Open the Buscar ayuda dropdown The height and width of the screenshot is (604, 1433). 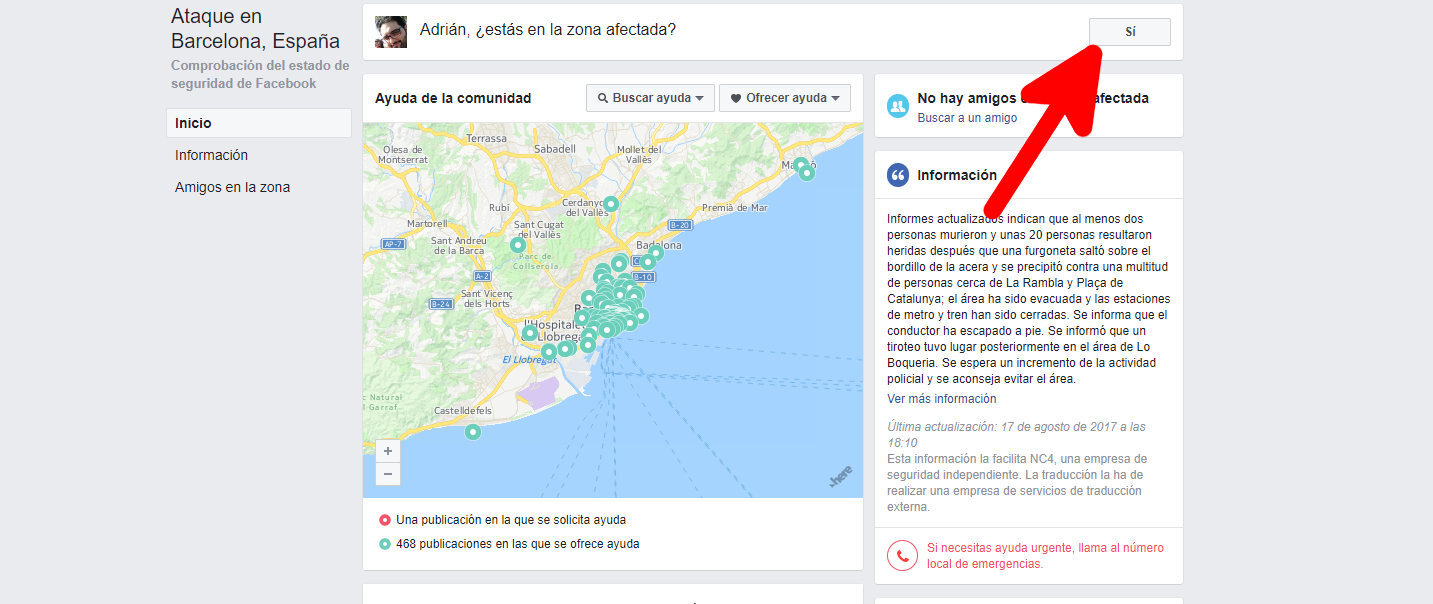650,97
